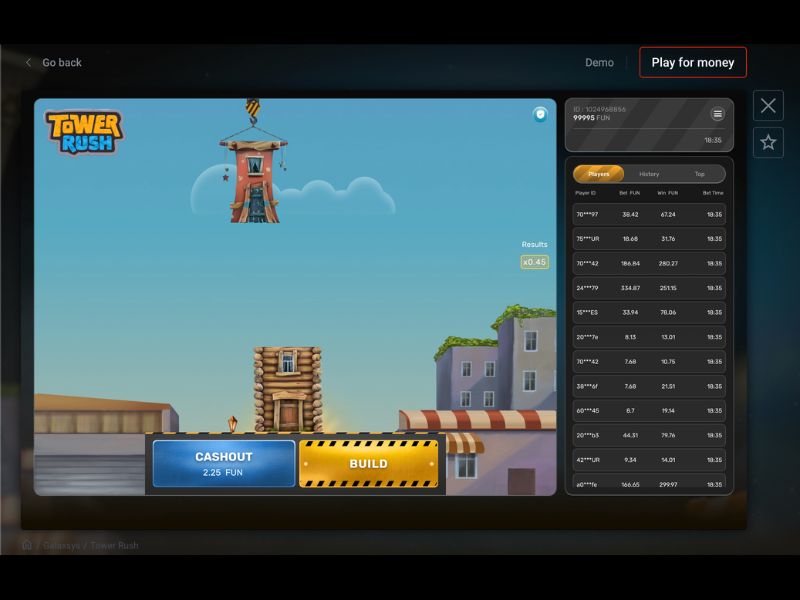Click the back chevron next to Go back
This screenshot has width=800, height=600.
point(28,62)
